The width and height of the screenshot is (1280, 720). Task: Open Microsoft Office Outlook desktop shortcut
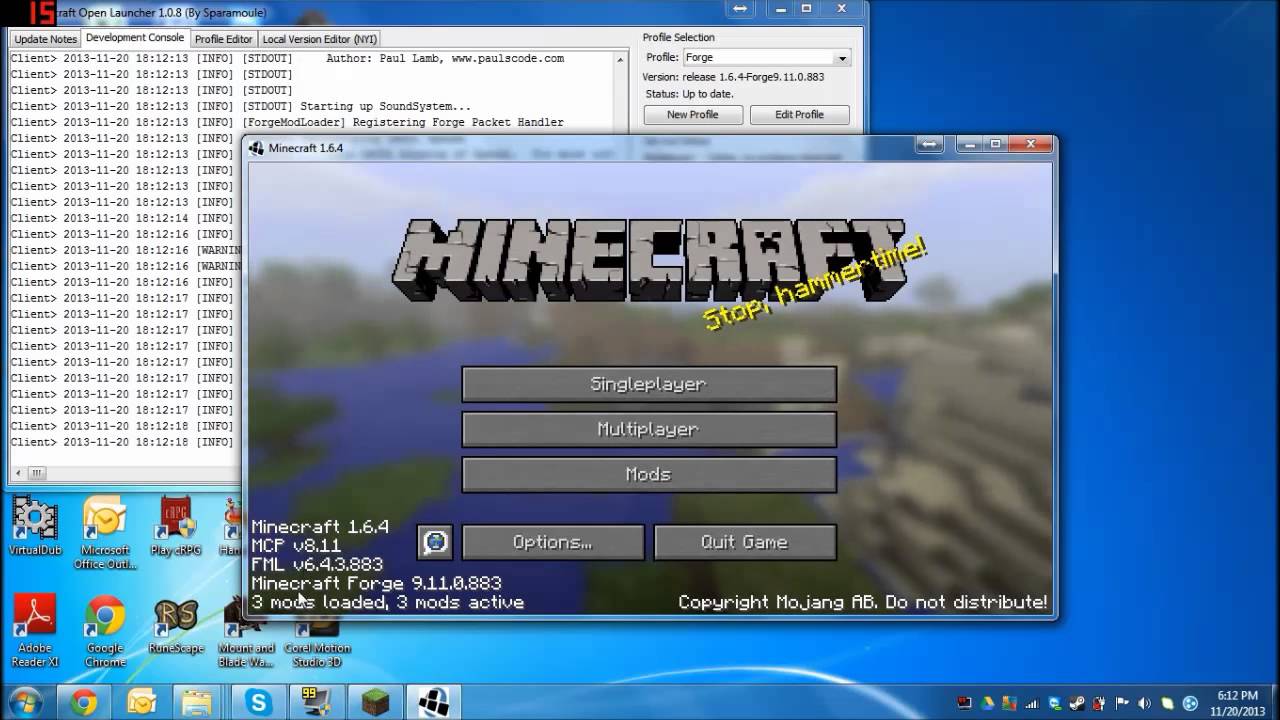(105, 532)
